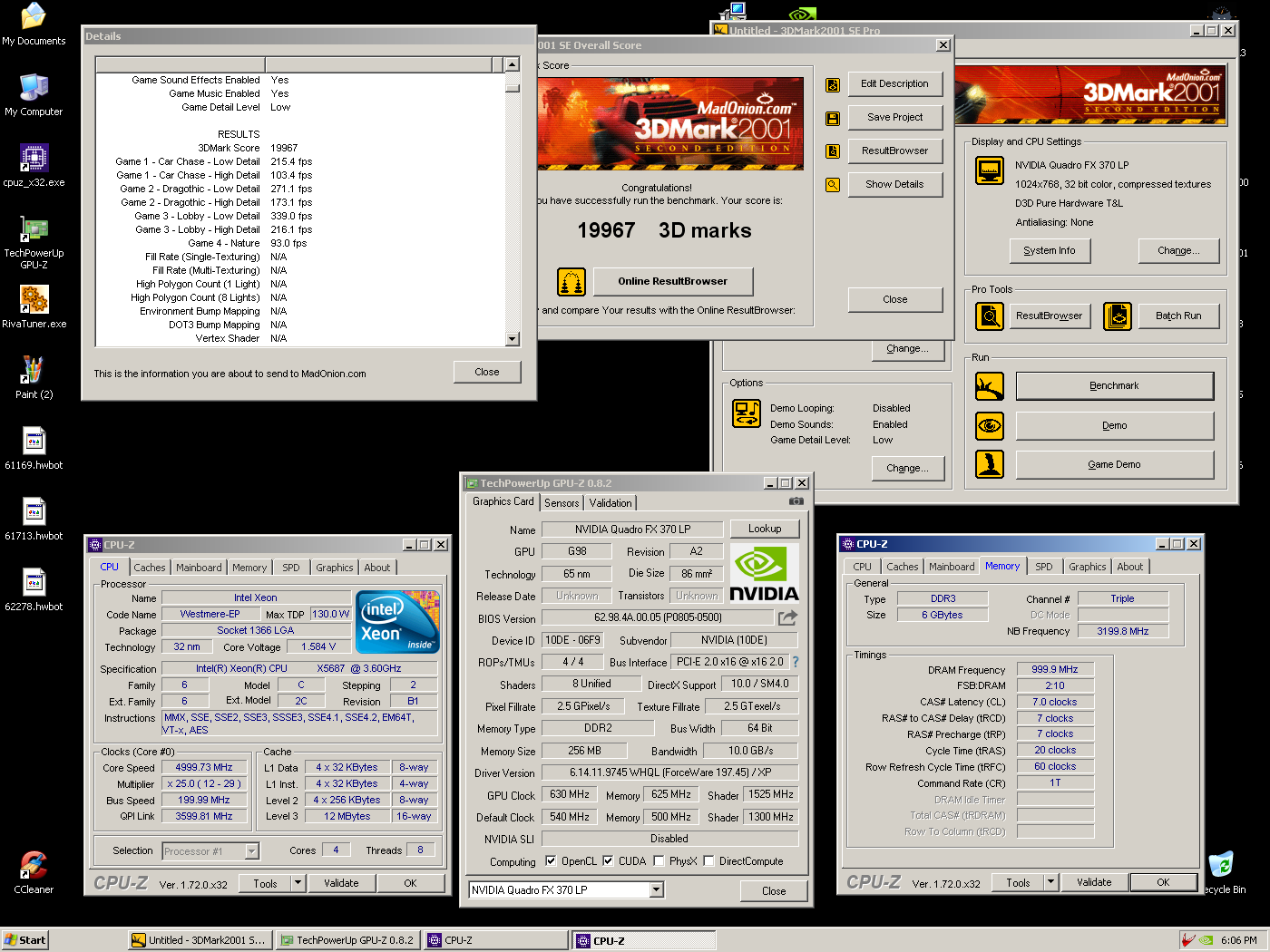The image size is (1270, 952).
Task: Toggle the PhysX checkbox in GPU-Z
Action: pyautogui.click(x=659, y=861)
